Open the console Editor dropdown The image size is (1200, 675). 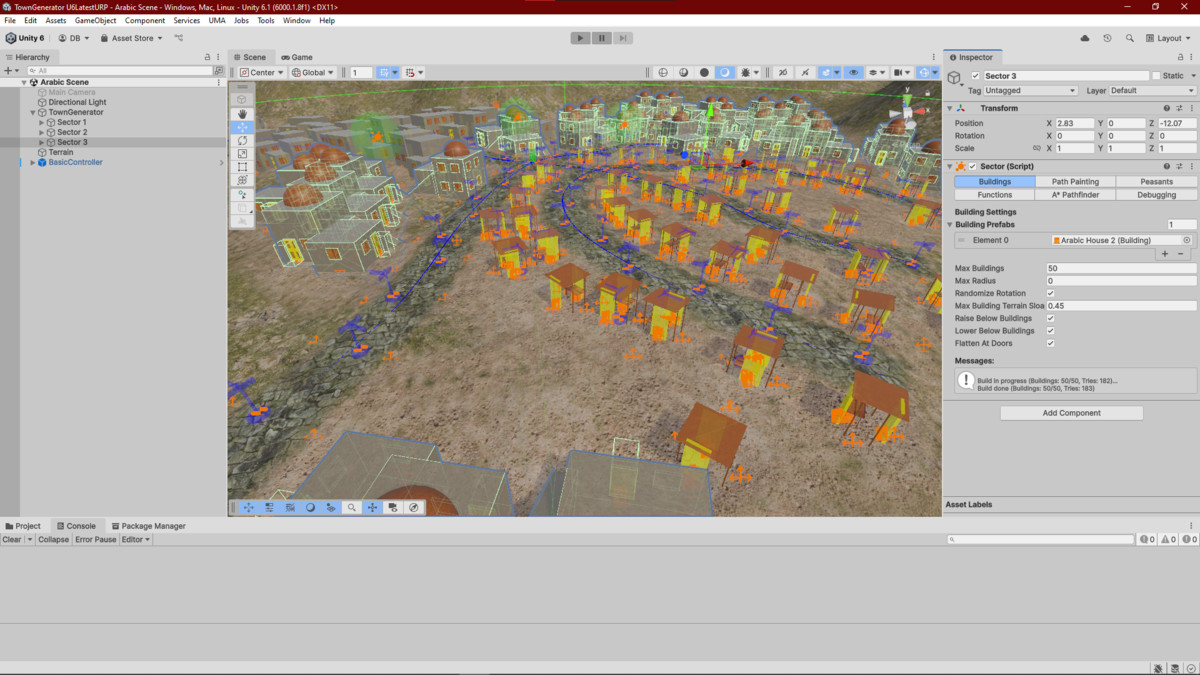[136, 539]
